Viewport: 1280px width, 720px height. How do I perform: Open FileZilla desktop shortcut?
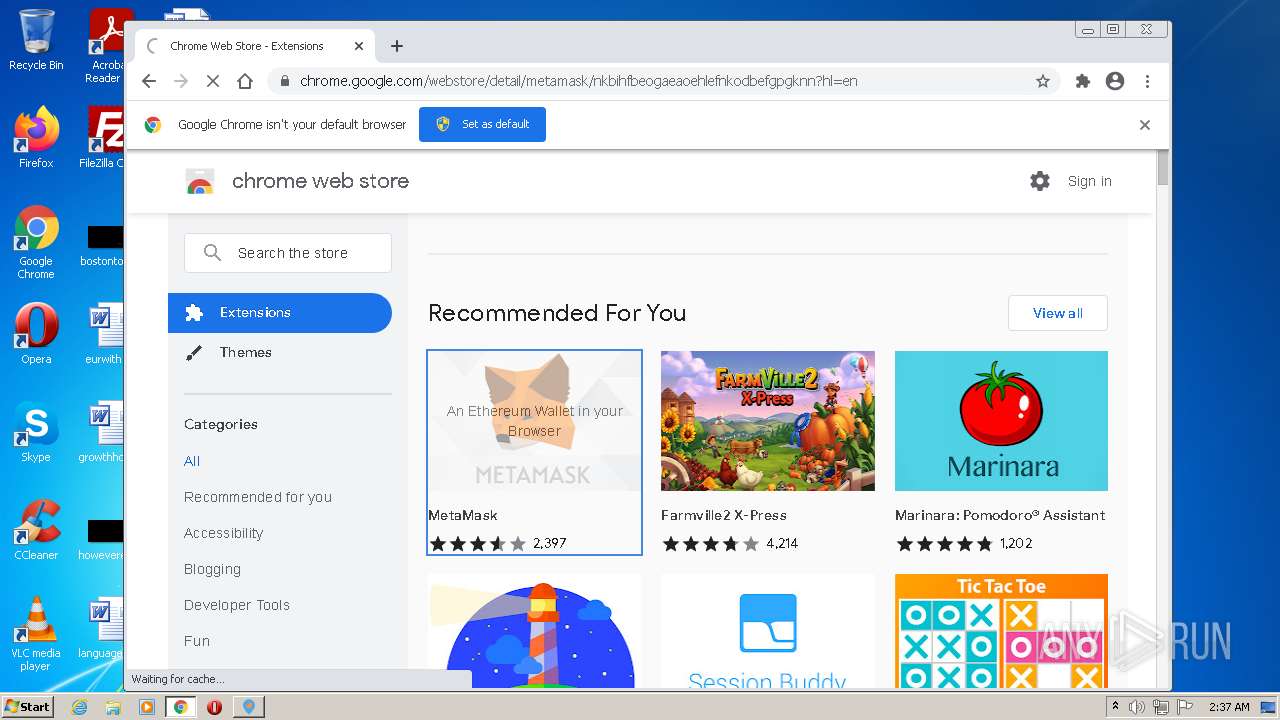point(103,137)
